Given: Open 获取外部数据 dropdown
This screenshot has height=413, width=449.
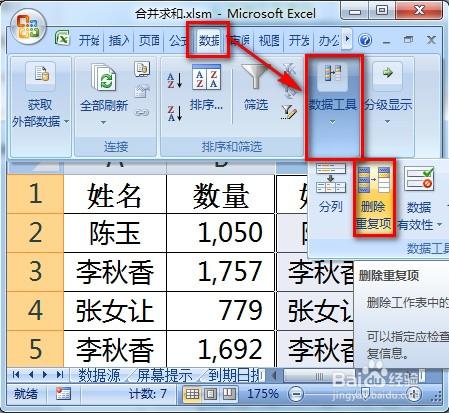Looking at the screenshot, I should click(40, 107).
